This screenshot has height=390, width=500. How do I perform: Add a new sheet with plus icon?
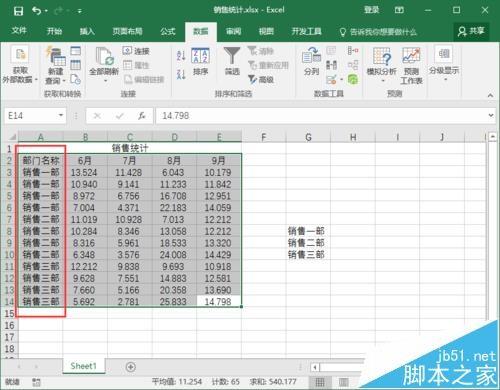[131, 367]
